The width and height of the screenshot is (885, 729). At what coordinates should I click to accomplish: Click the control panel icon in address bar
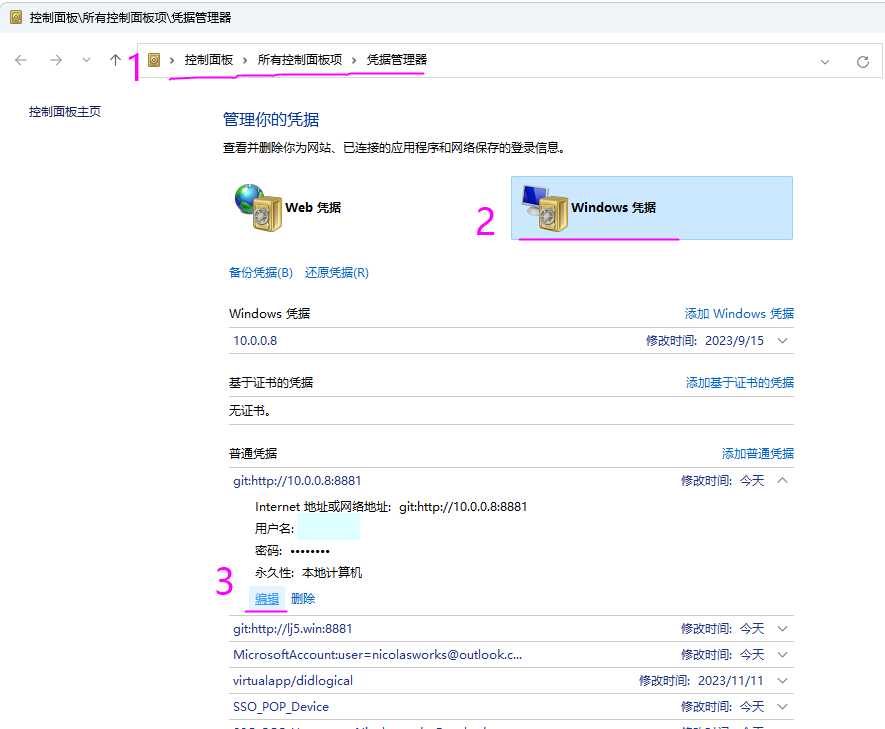point(154,60)
